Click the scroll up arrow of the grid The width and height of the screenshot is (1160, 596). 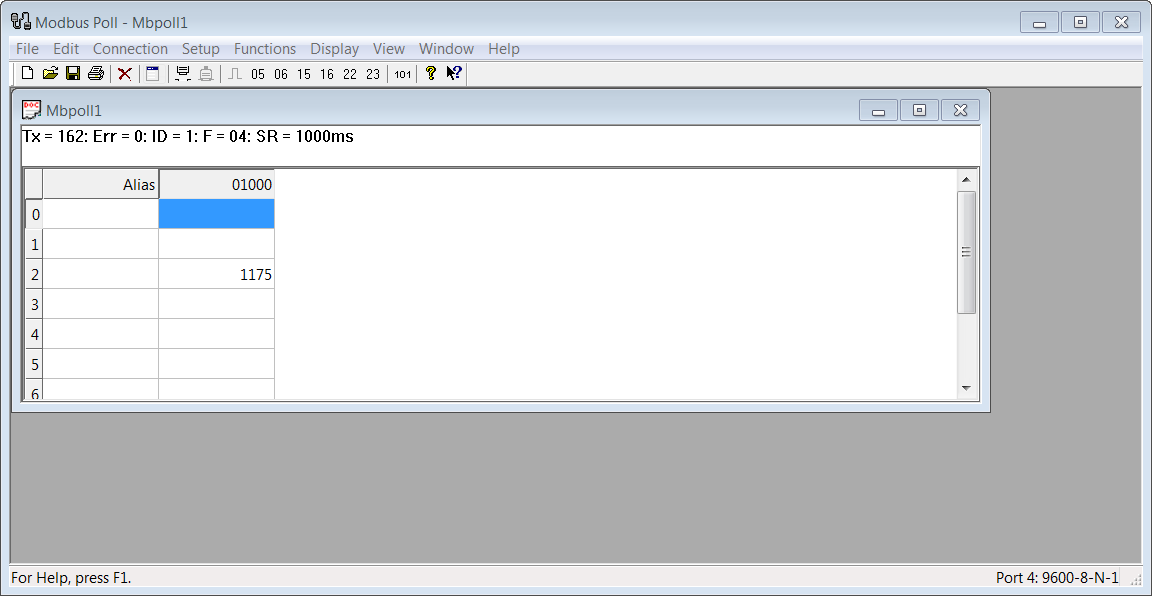[x=966, y=180]
